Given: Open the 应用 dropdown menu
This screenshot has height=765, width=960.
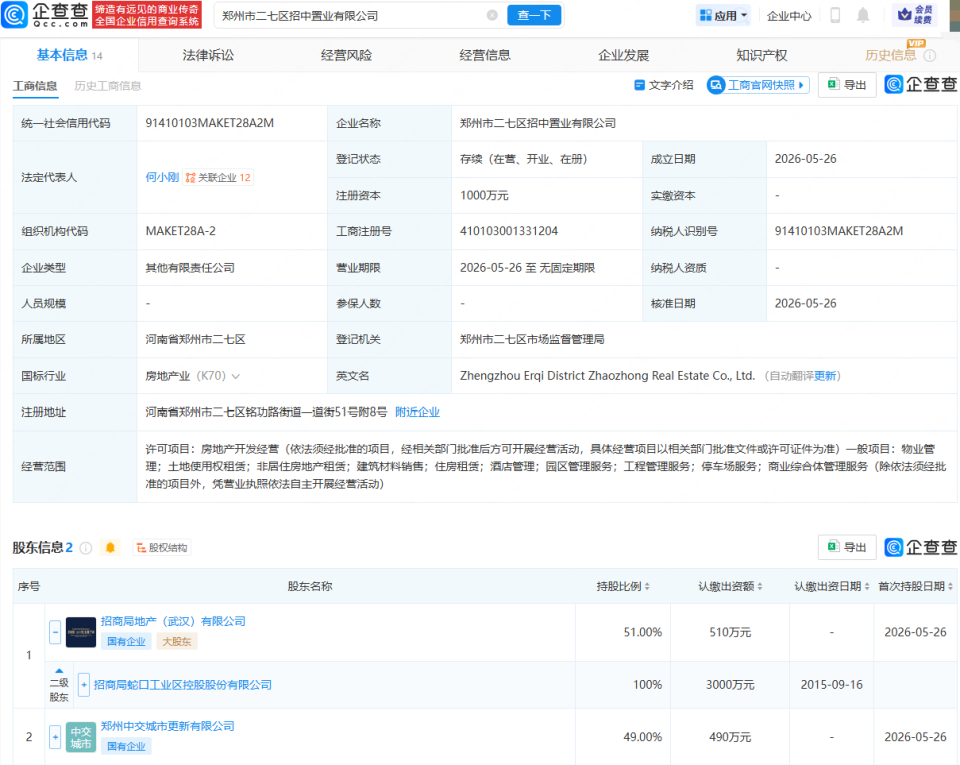Looking at the screenshot, I should (723, 15).
